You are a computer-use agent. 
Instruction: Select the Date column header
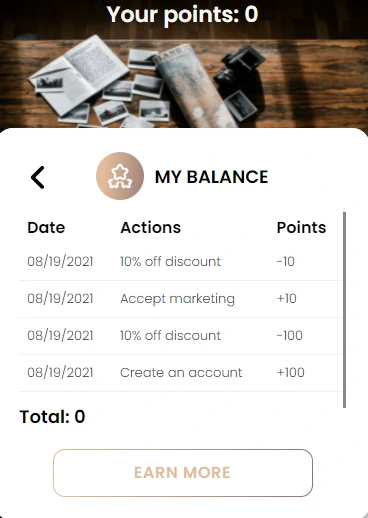(x=46, y=228)
